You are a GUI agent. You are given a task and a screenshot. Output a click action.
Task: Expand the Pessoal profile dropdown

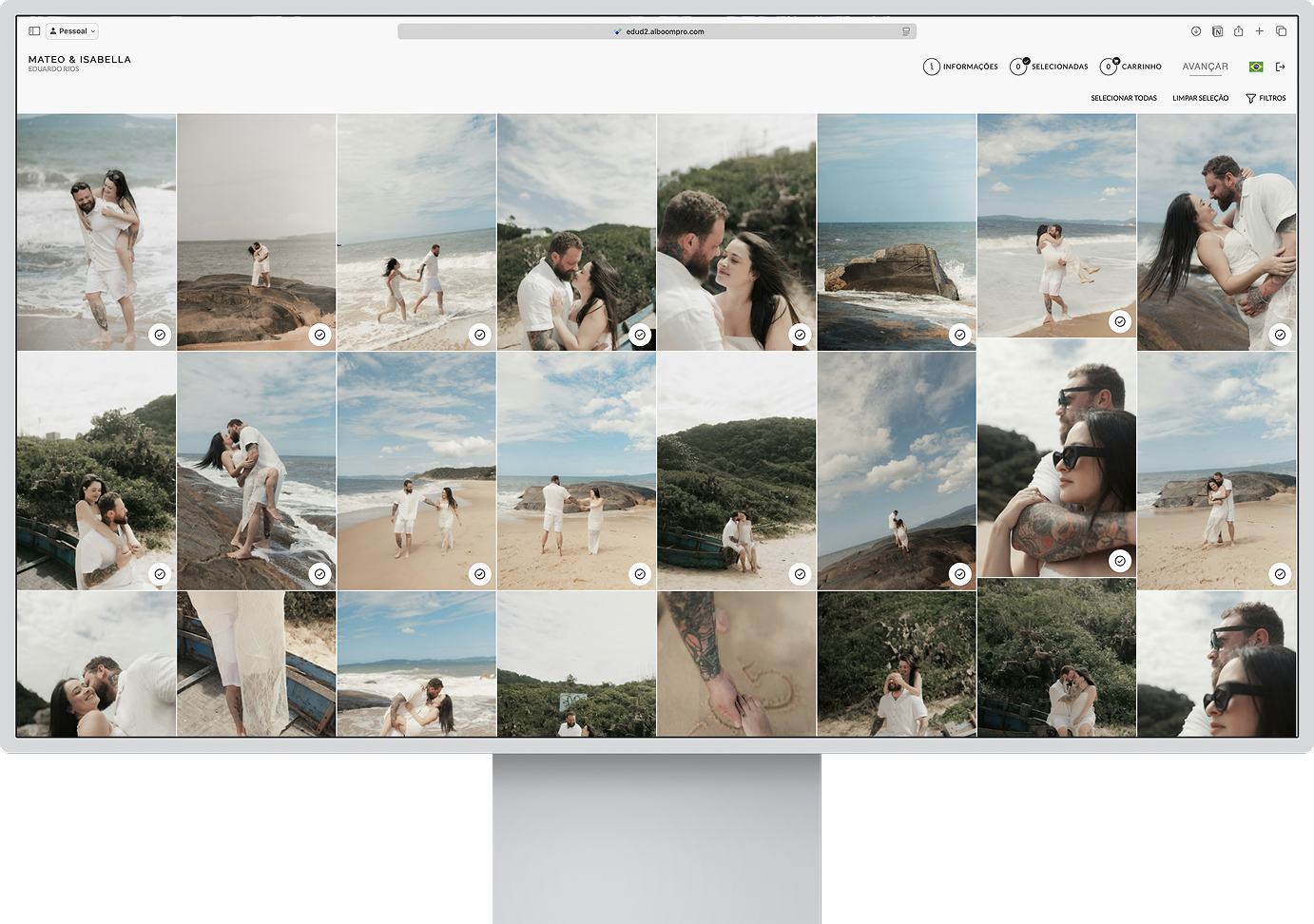click(x=73, y=31)
